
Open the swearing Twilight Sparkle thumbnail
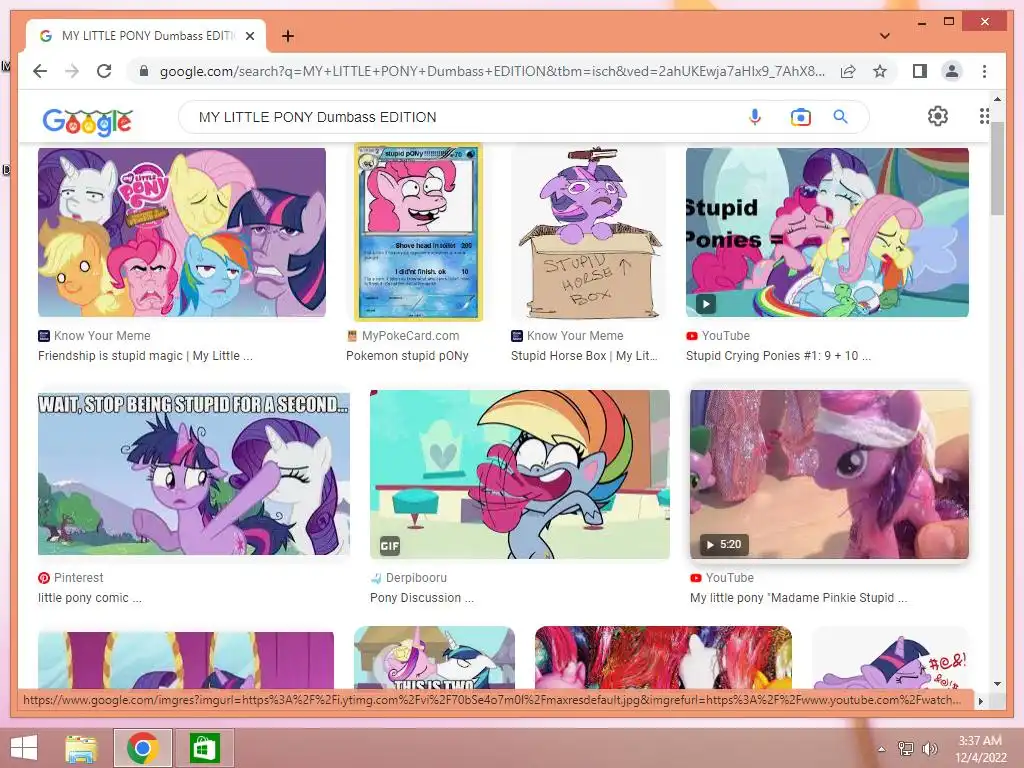coord(891,658)
